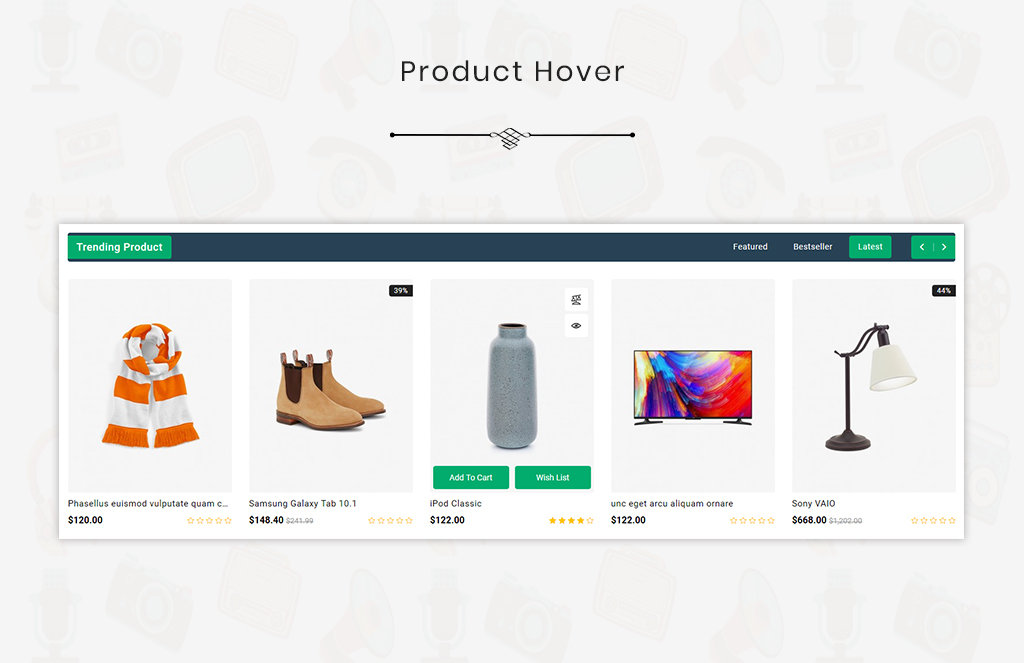Switch to the Bestseller tab

(812, 247)
